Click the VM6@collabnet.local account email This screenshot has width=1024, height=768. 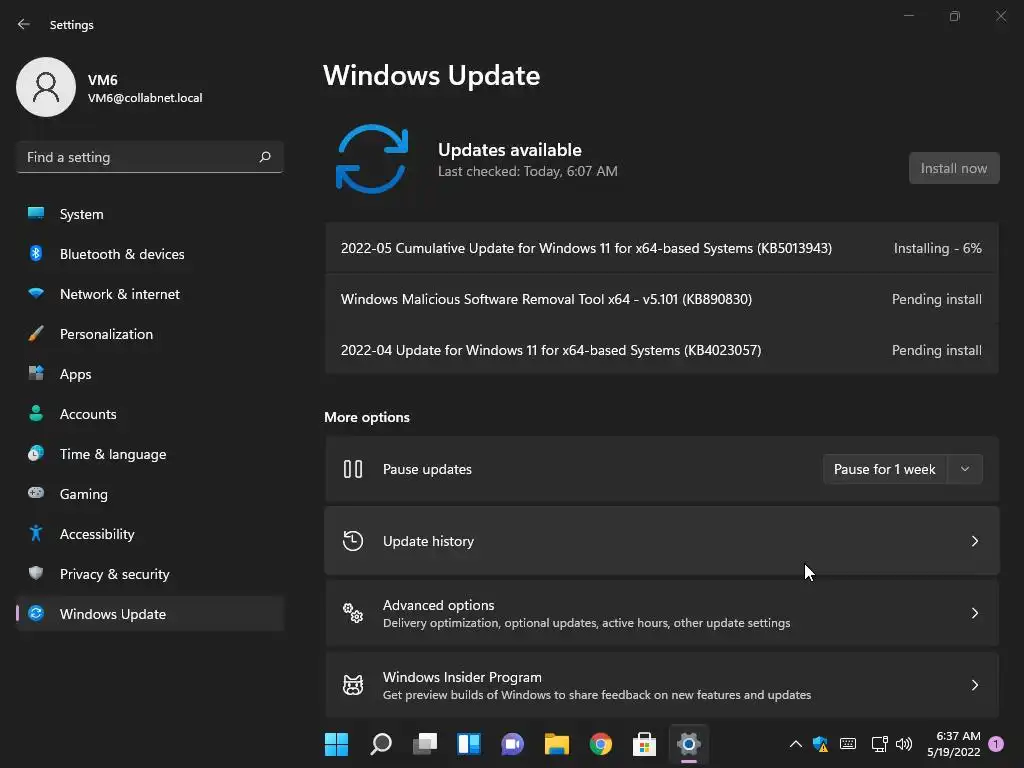pyautogui.click(x=145, y=98)
